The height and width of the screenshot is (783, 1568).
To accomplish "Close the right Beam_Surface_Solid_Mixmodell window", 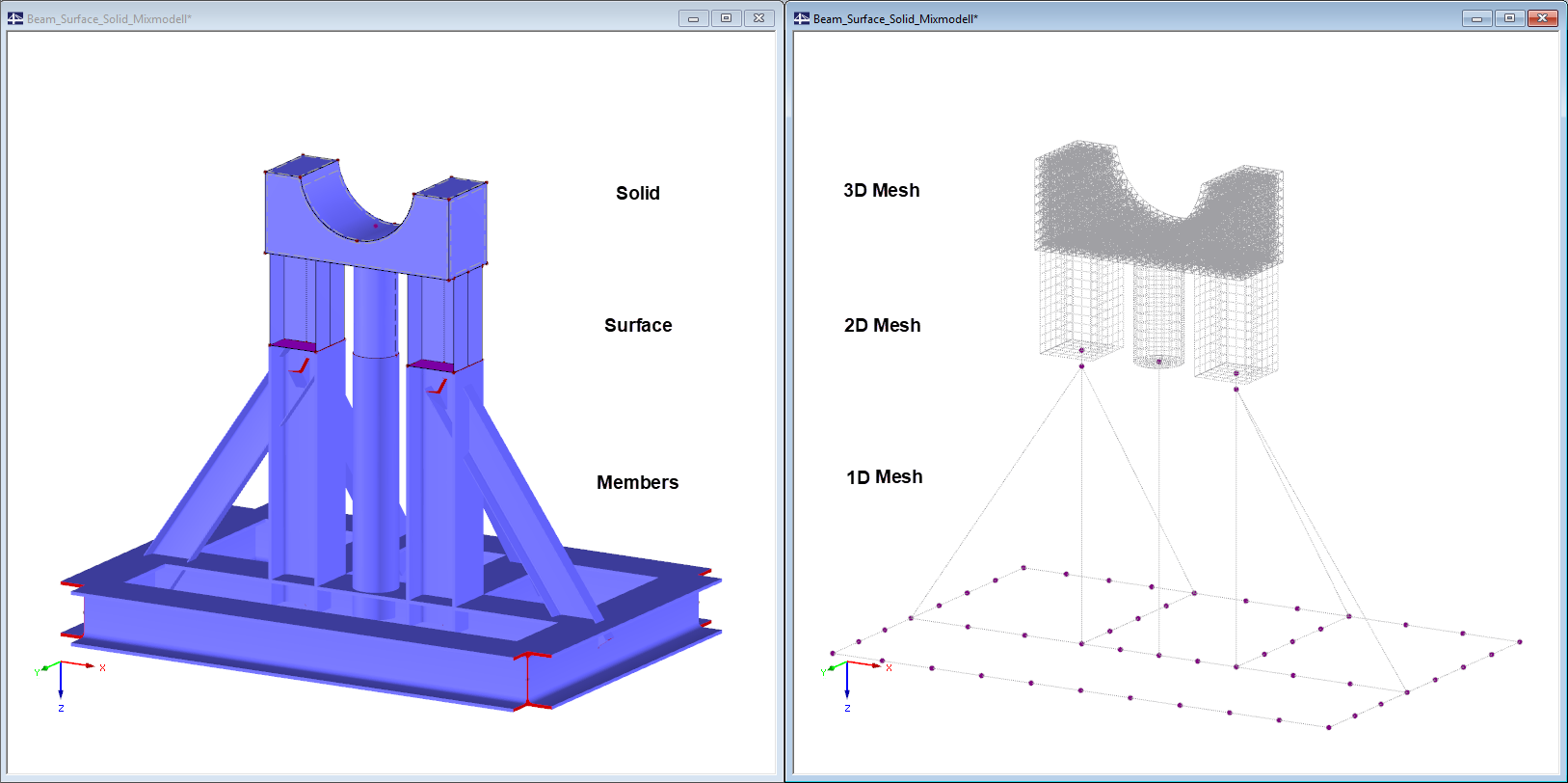I will (x=1543, y=18).
